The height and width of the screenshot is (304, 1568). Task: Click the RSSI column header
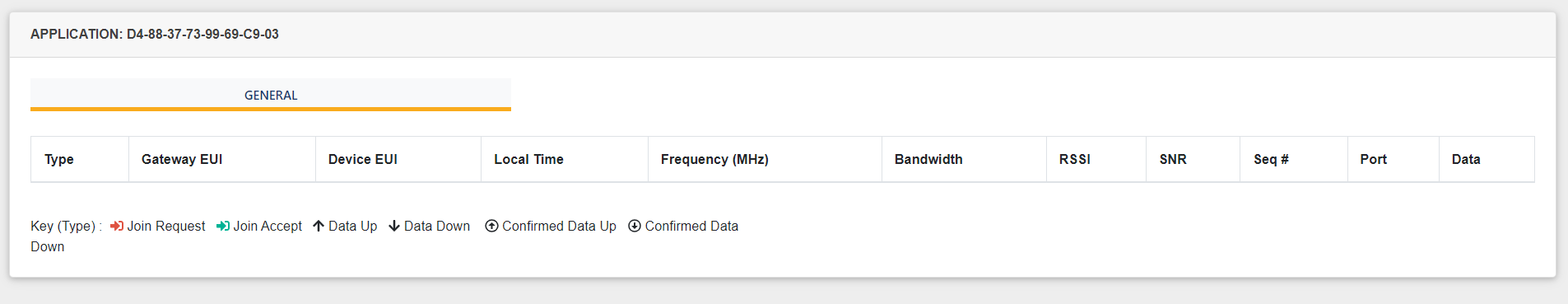click(x=1096, y=159)
